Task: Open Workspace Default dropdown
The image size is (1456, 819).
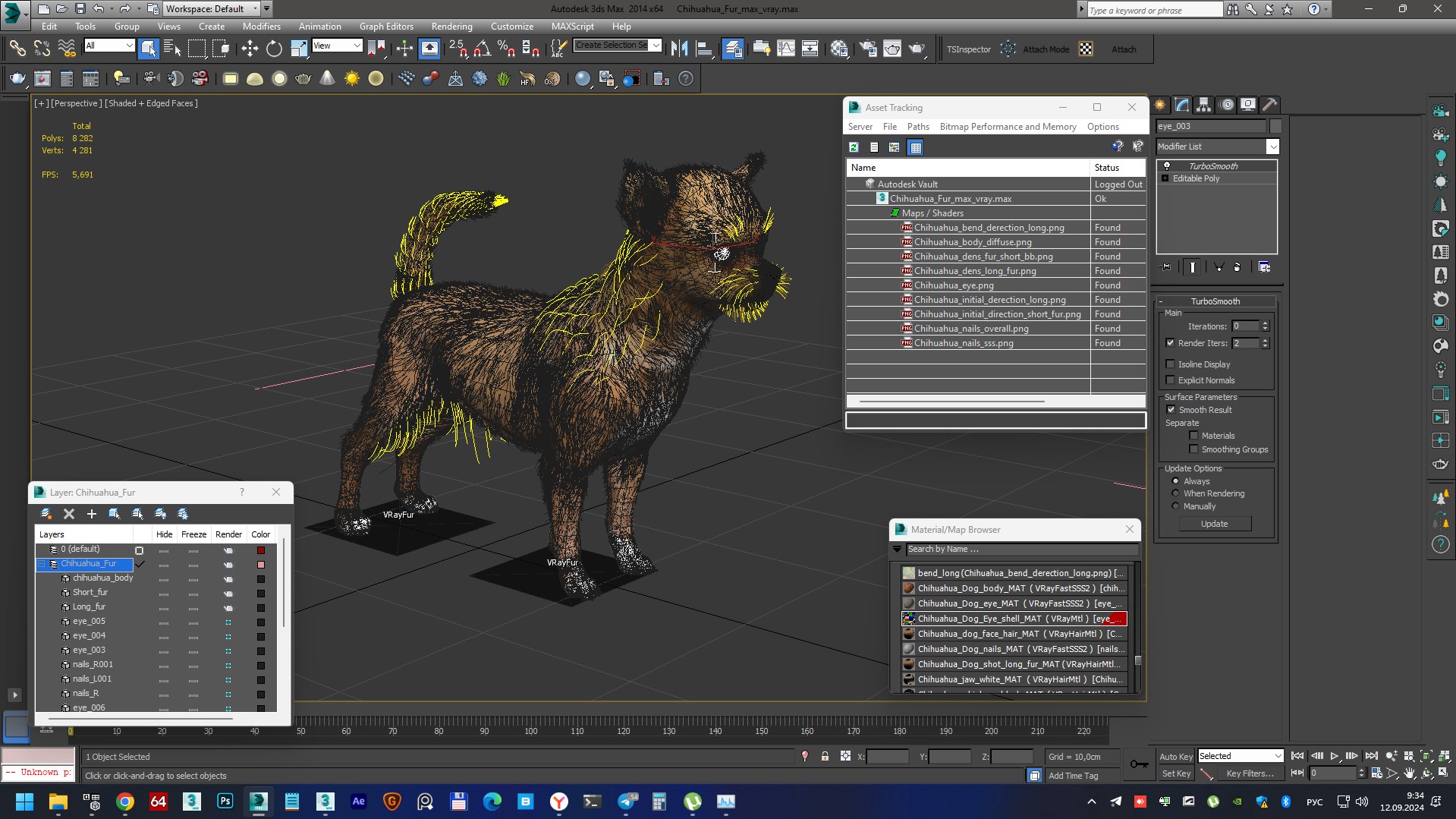Action: click(x=211, y=9)
